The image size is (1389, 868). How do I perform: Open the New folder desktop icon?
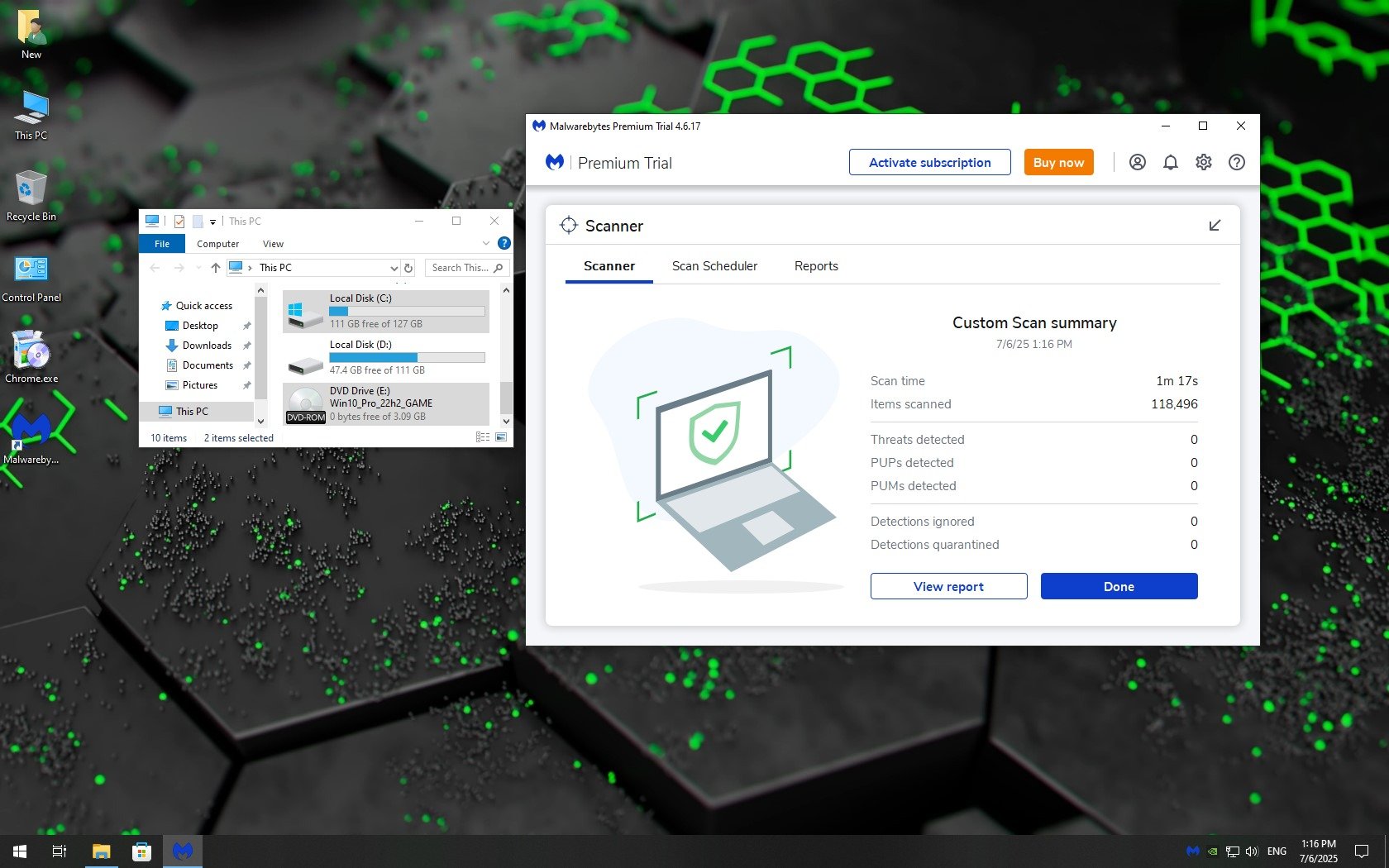pyautogui.click(x=31, y=35)
